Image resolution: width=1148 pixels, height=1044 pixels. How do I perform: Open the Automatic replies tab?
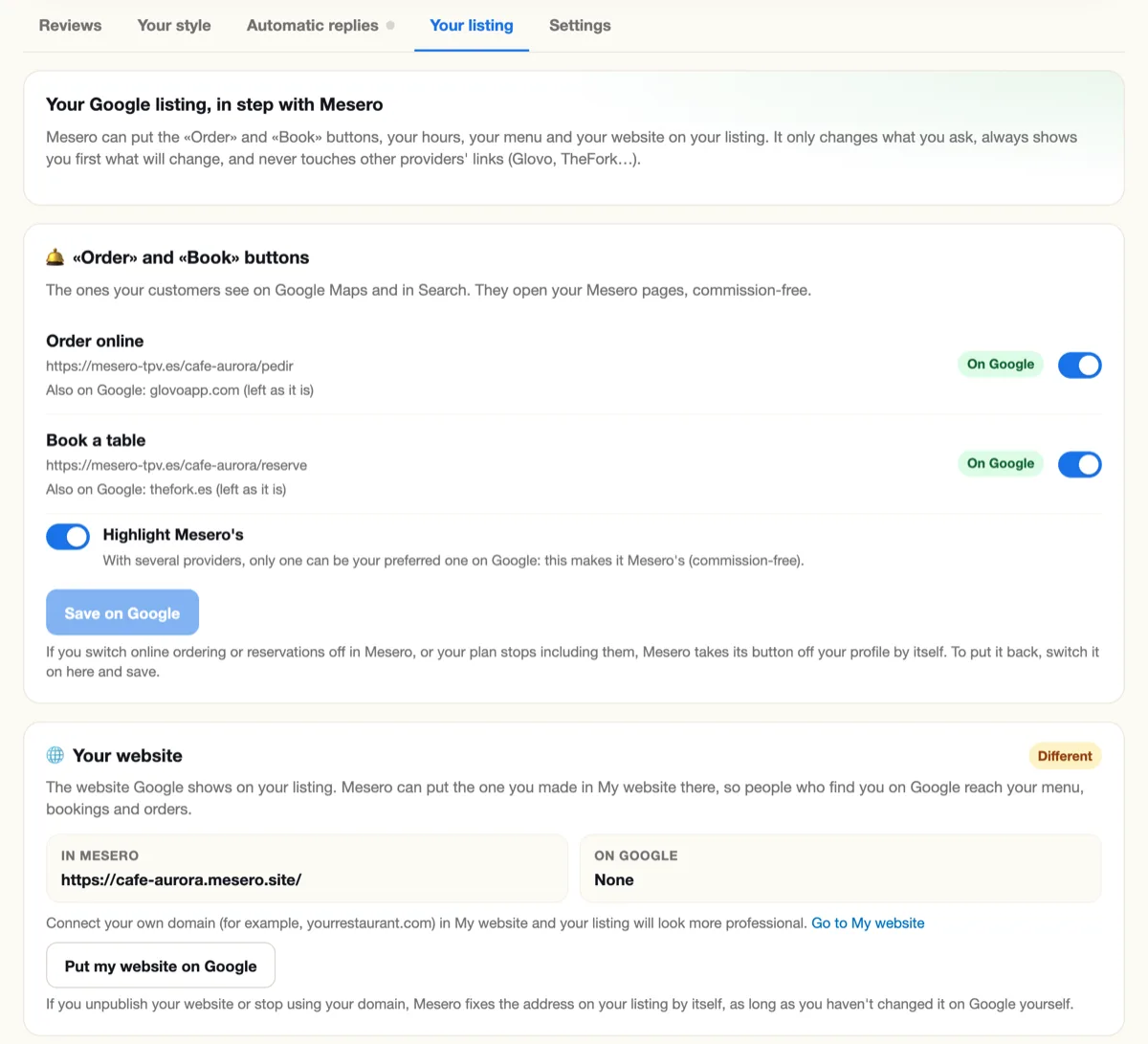click(313, 26)
